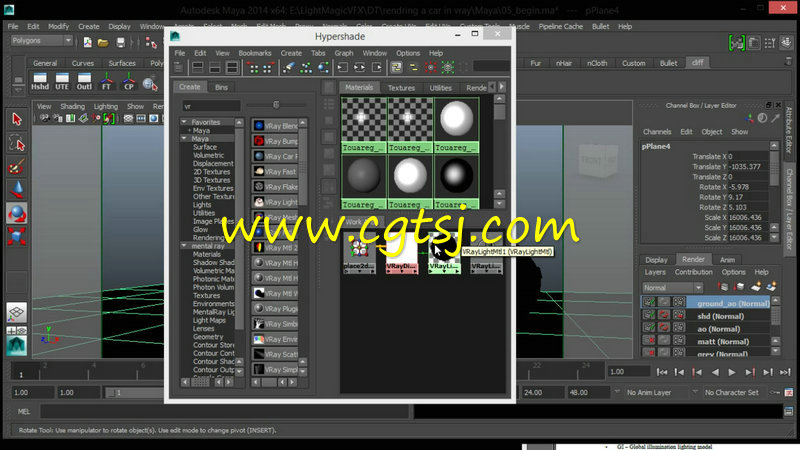800x450 pixels.
Task: Switch to the Display layer tab
Action: 656,260
